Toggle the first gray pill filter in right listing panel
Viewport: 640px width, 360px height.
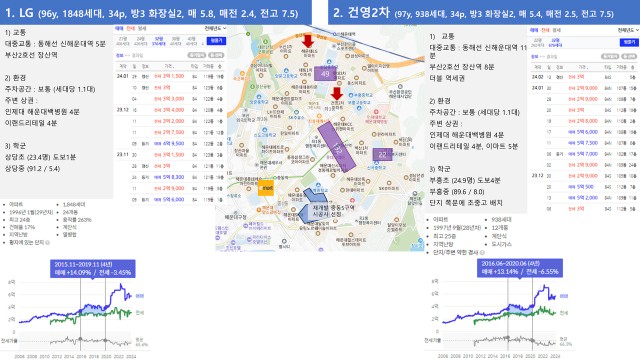click(610, 56)
